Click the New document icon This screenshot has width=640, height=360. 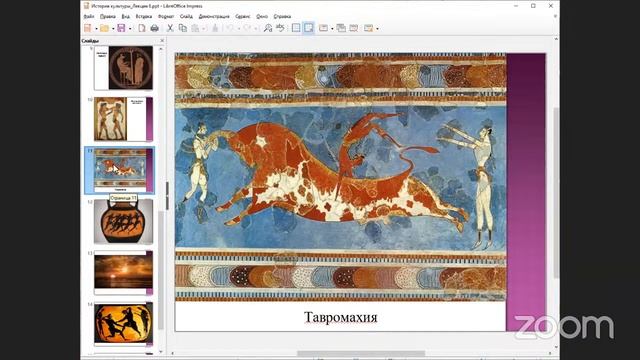(87, 28)
